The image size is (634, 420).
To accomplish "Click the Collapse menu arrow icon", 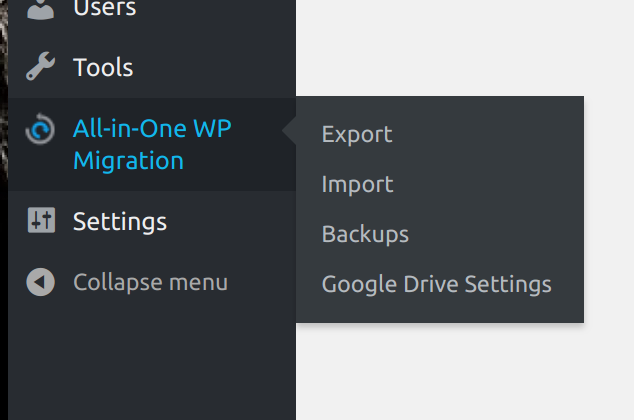I will (x=40, y=282).
